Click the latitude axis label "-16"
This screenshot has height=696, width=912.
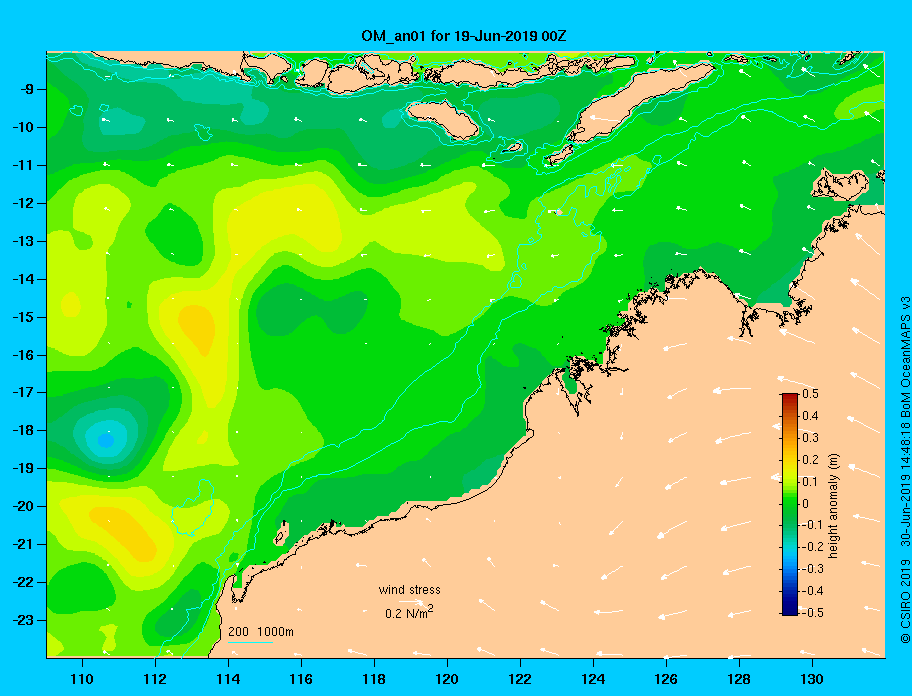pos(23,355)
